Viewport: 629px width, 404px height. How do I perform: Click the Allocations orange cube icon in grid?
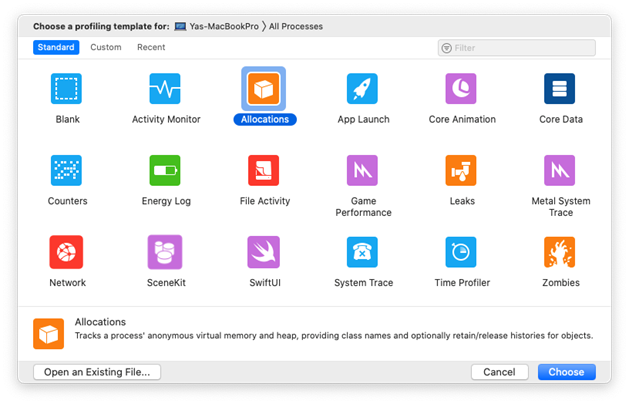pyautogui.click(x=264, y=89)
